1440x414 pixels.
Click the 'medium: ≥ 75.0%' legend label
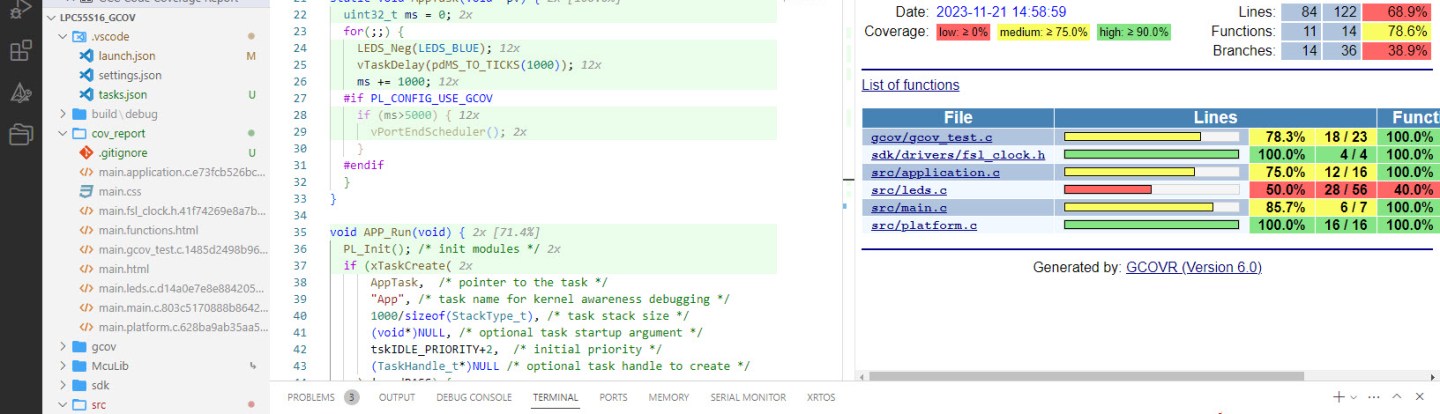click(1041, 32)
